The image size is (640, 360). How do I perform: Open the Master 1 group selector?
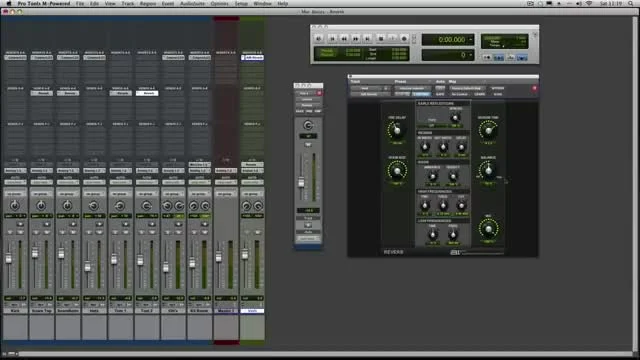click(226, 193)
